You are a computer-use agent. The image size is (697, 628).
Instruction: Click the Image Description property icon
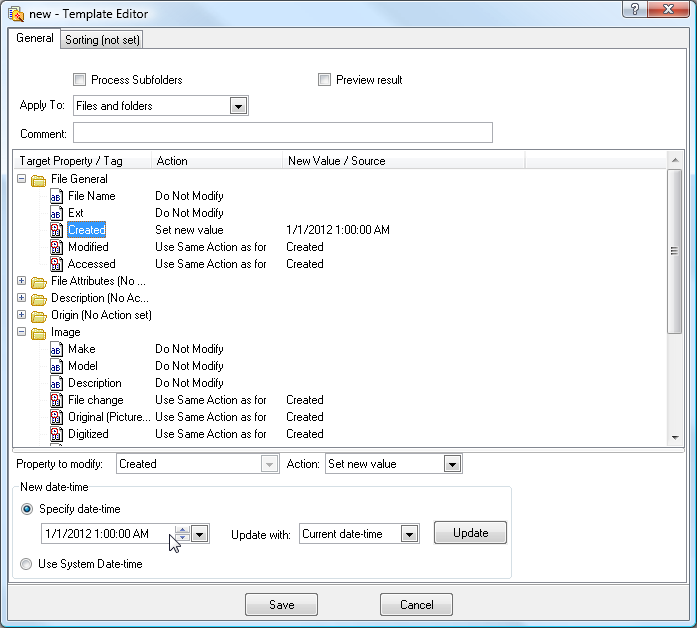[56, 383]
